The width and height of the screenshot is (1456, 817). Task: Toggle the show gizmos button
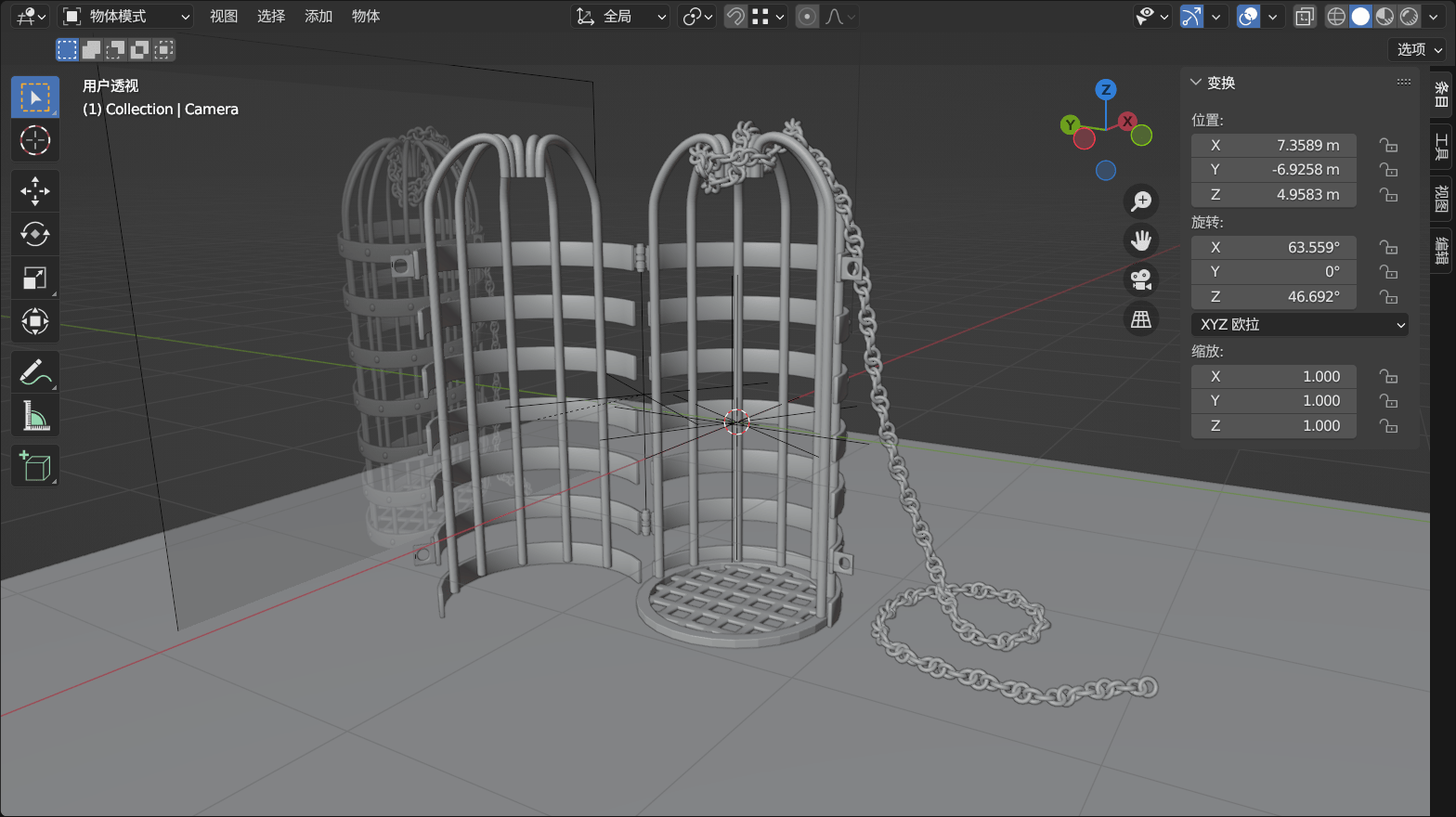point(1191,16)
